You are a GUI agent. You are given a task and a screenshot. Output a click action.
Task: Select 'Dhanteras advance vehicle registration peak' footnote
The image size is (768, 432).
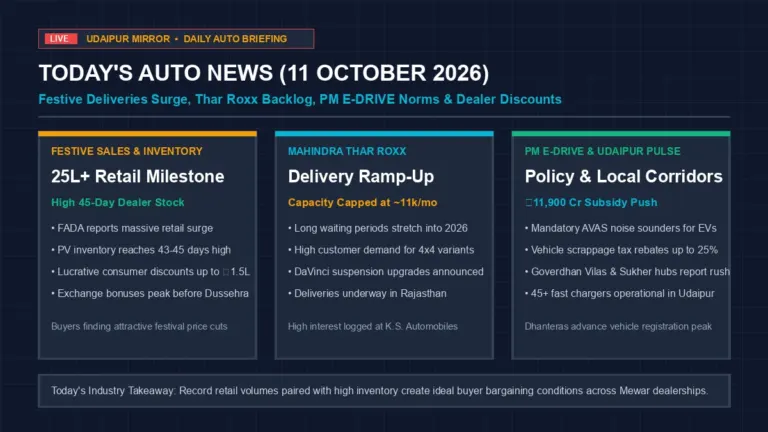point(618,326)
